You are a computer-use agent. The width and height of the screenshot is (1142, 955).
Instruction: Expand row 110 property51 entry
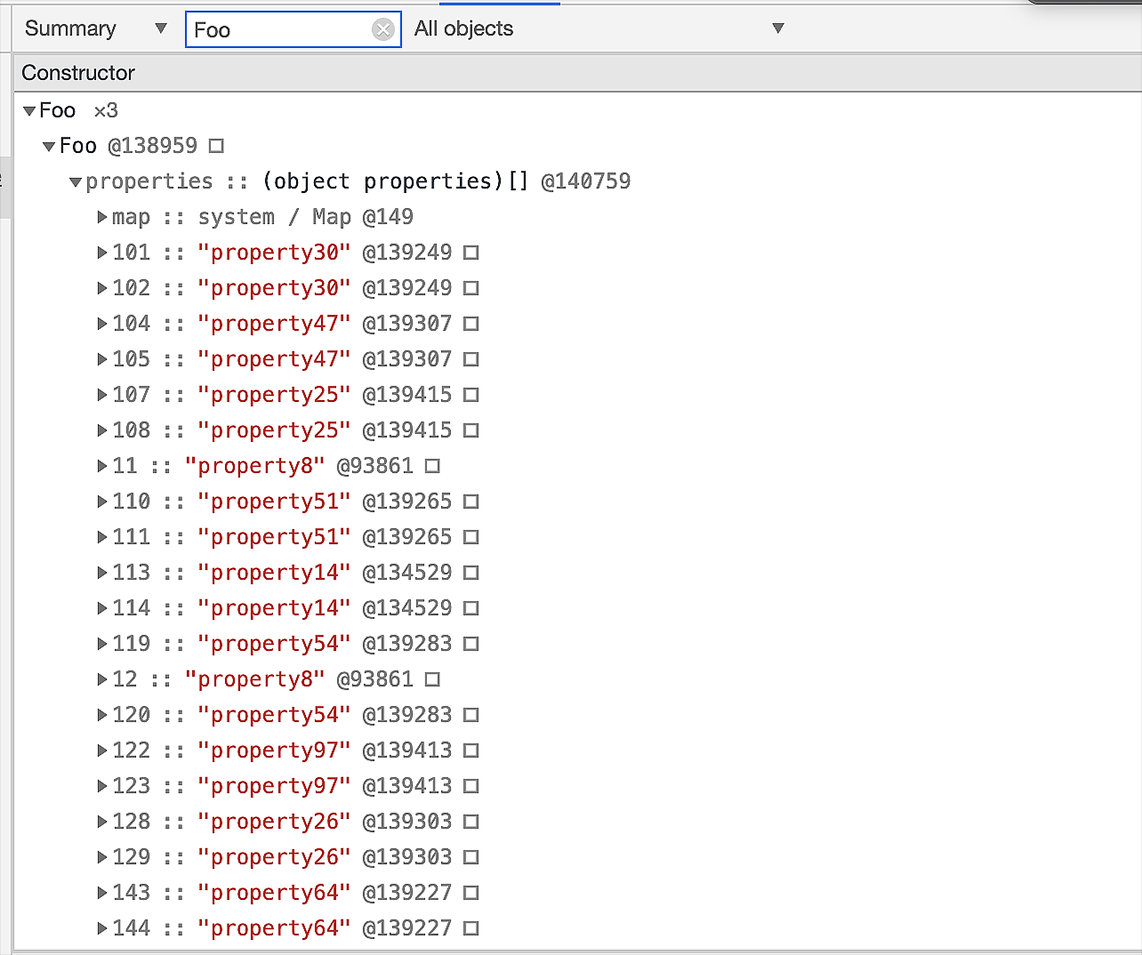tap(102, 502)
